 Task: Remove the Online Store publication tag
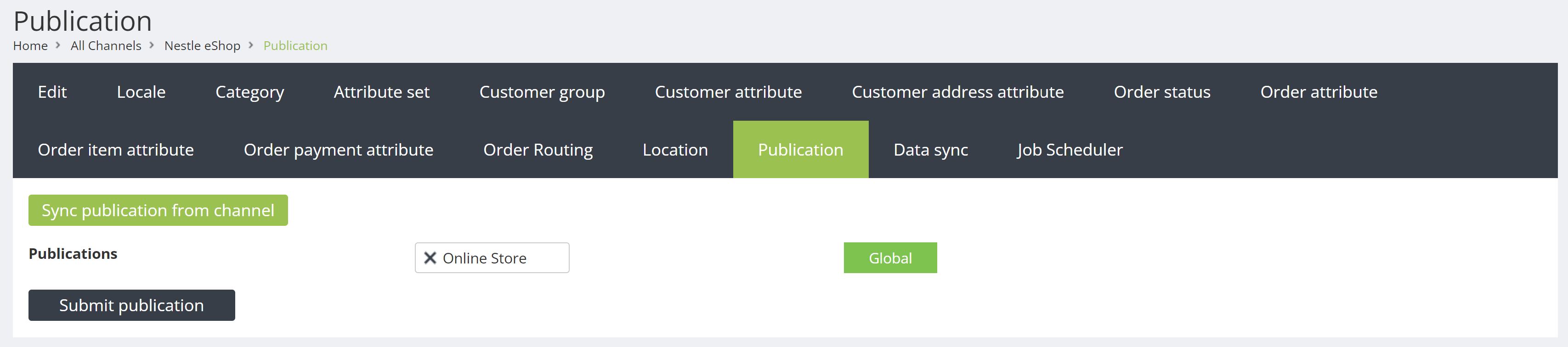tap(430, 258)
